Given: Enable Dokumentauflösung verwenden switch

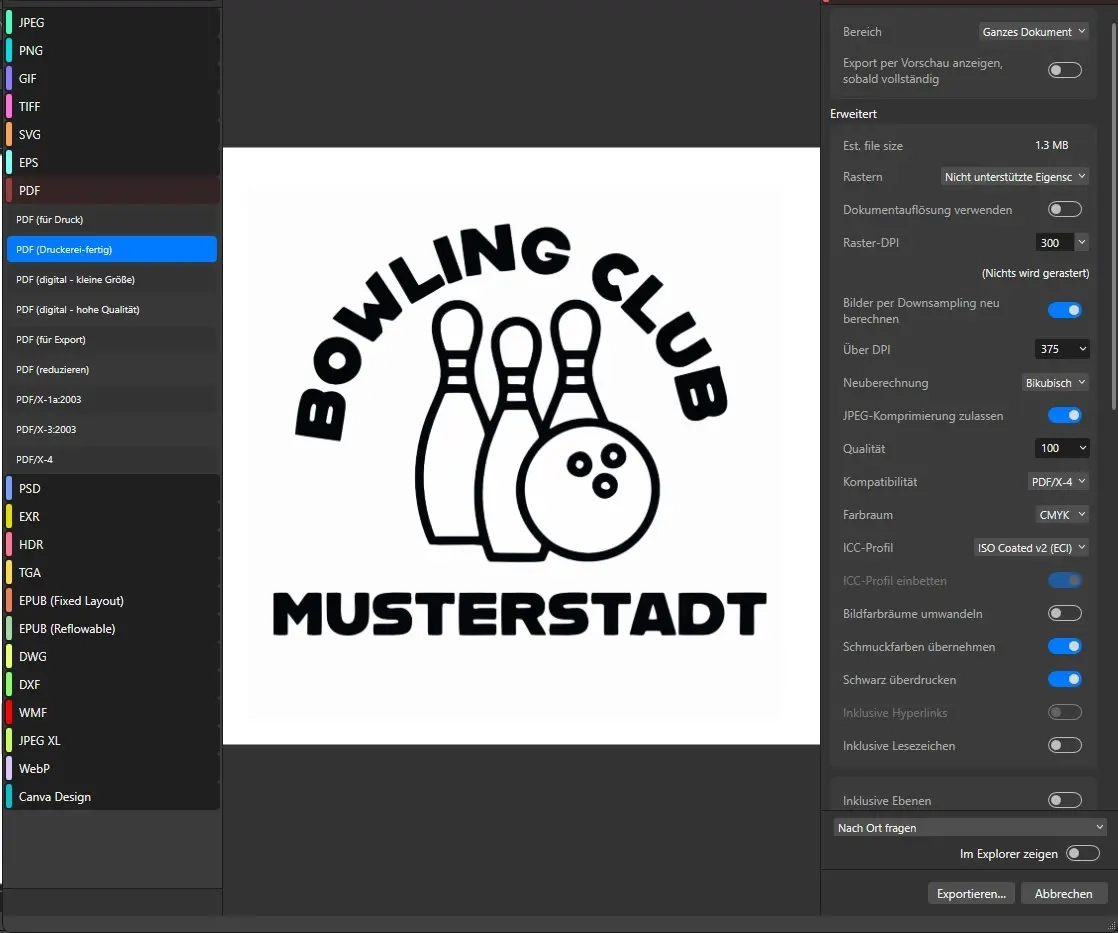Looking at the screenshot, I should 1065,210.
